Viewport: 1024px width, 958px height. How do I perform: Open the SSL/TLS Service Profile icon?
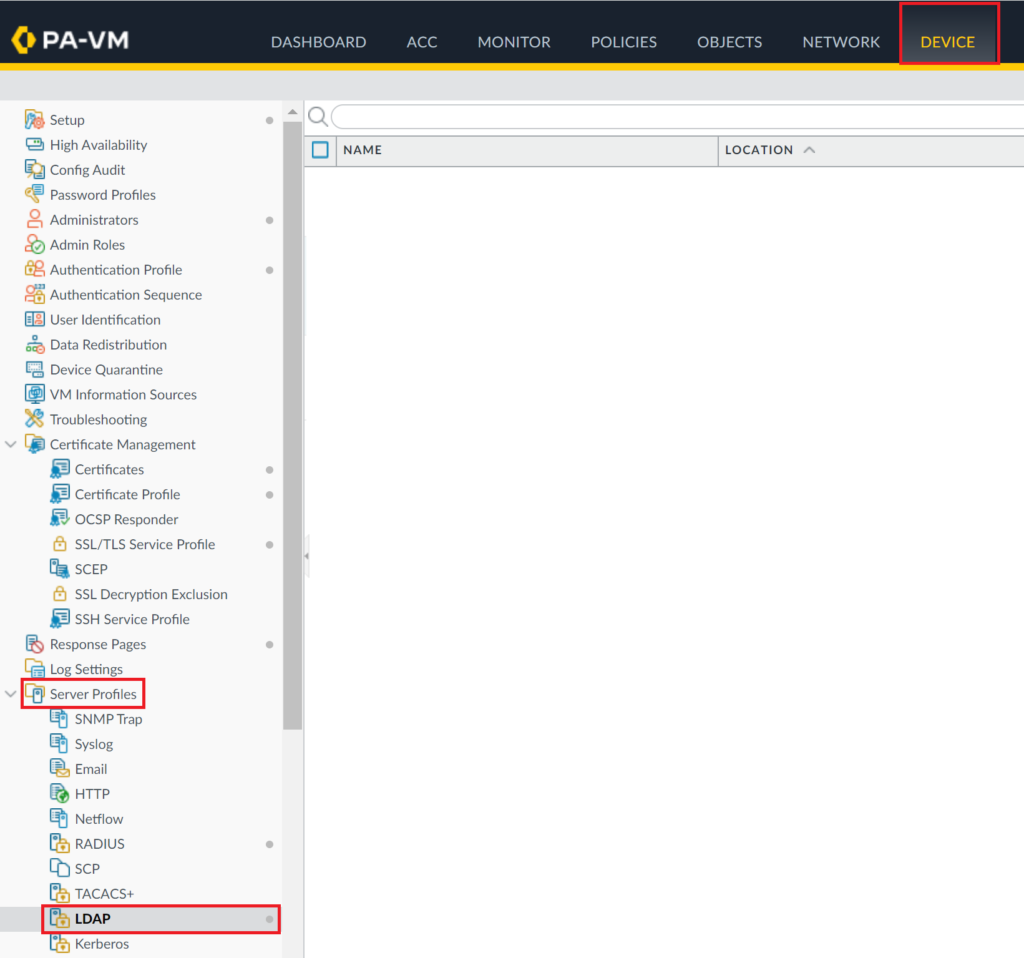pos(60,544)
